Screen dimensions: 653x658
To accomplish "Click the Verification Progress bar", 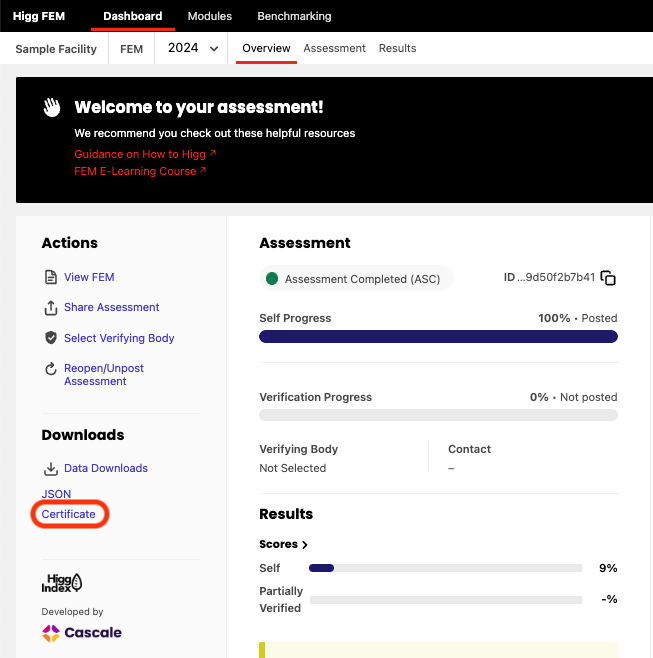I will 438,415.
